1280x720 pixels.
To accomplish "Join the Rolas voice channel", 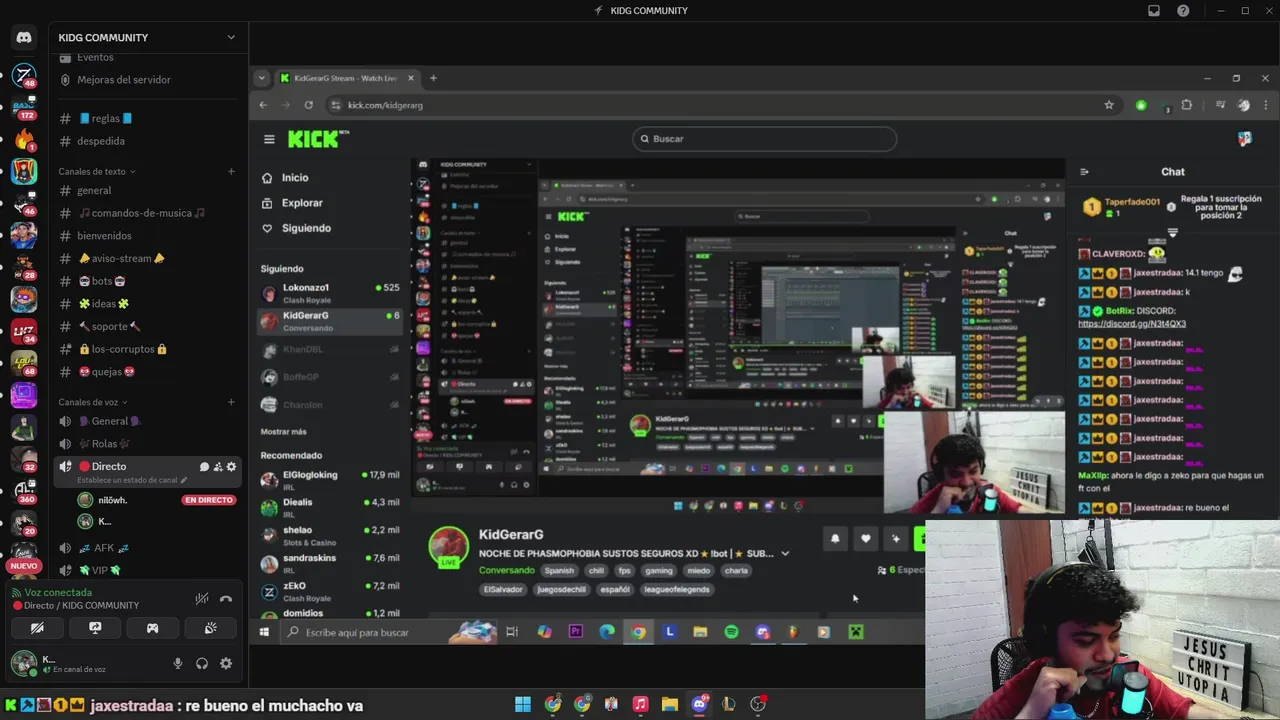I will click(x=104, y=444).
